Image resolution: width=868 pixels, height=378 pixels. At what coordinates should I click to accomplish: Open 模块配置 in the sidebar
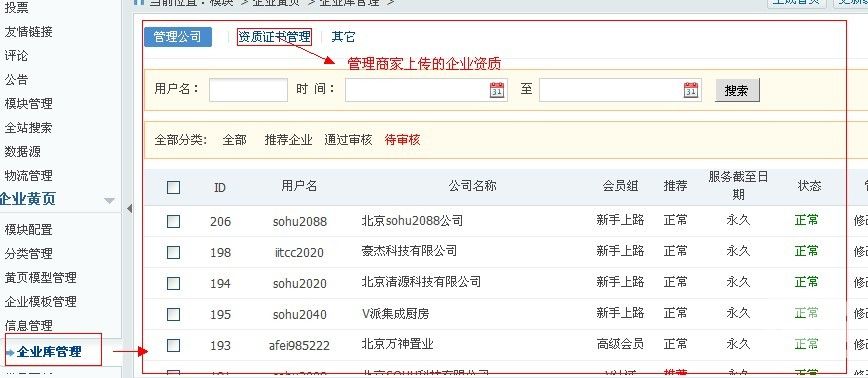pyautogui.click(x=28, y=230)
